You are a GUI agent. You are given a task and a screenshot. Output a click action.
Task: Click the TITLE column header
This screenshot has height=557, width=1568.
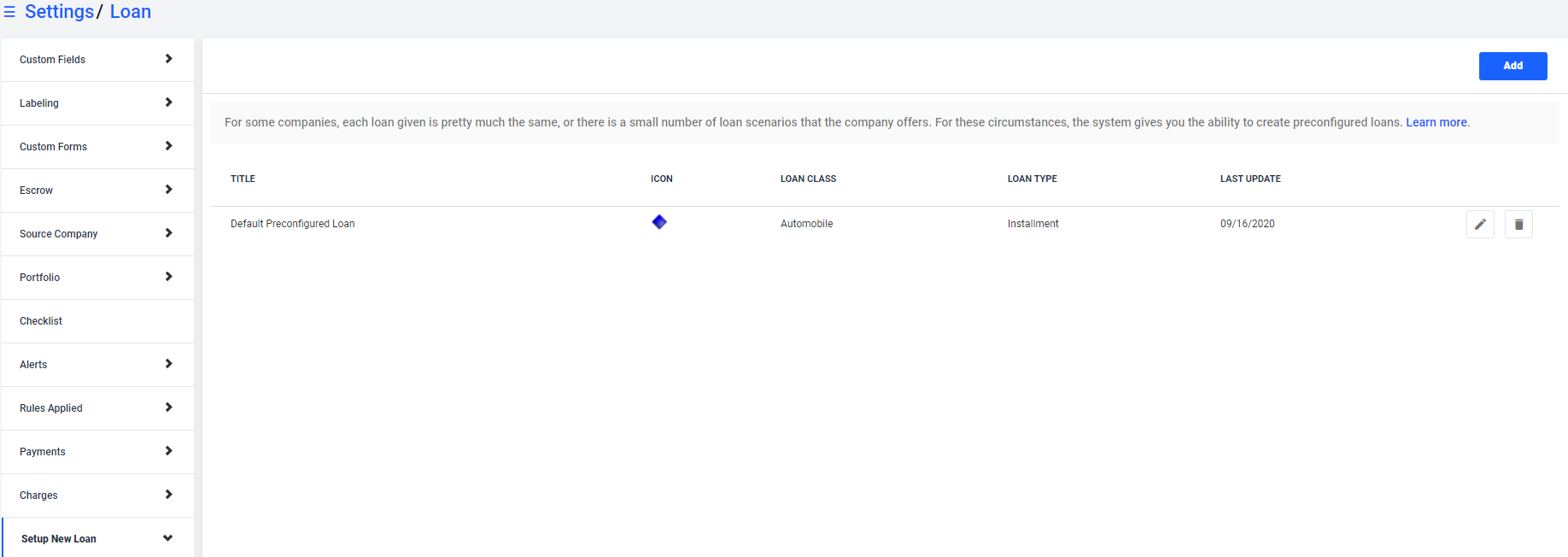point(243,179)
